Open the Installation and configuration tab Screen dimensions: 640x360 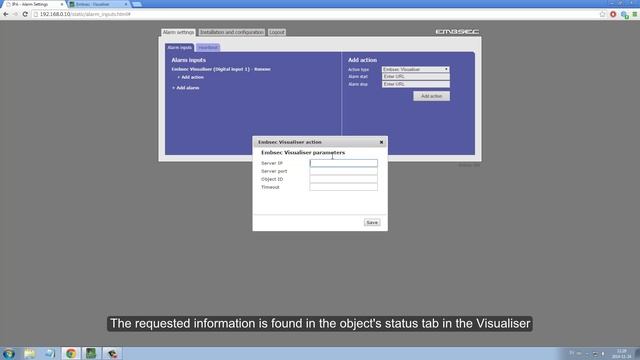tap(231, 32)
